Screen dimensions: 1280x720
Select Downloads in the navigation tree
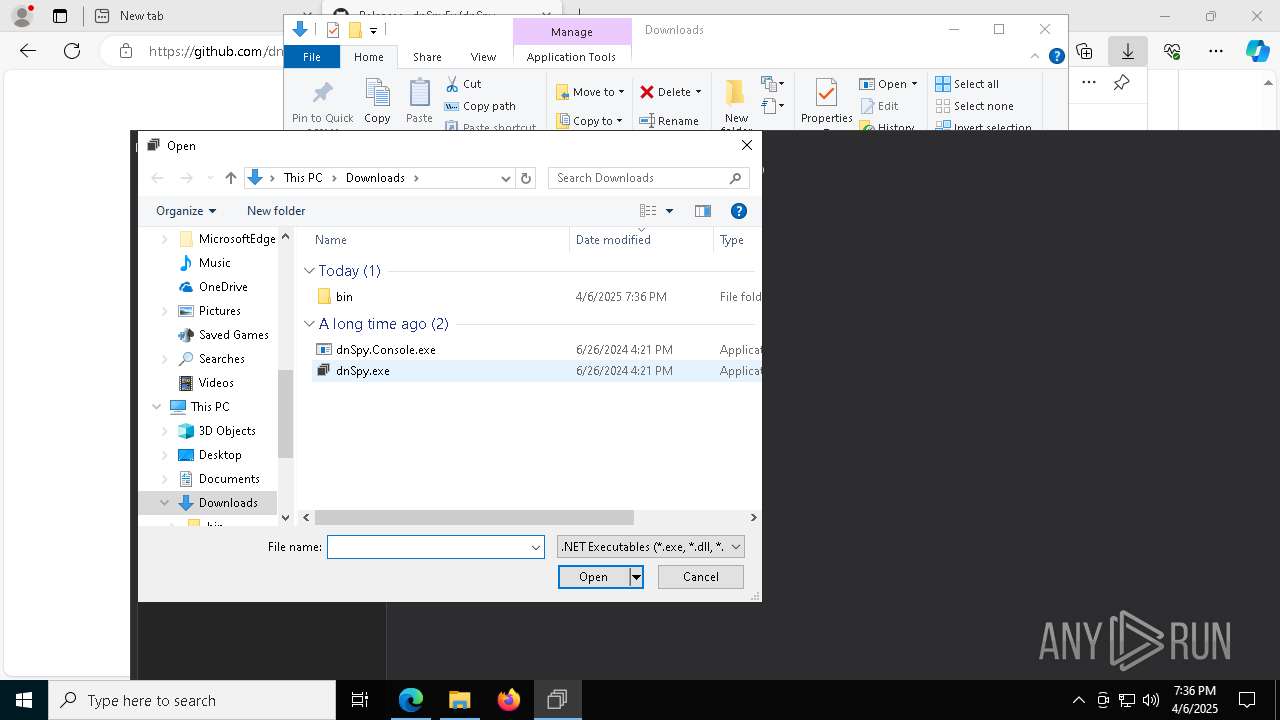(228, 503)
